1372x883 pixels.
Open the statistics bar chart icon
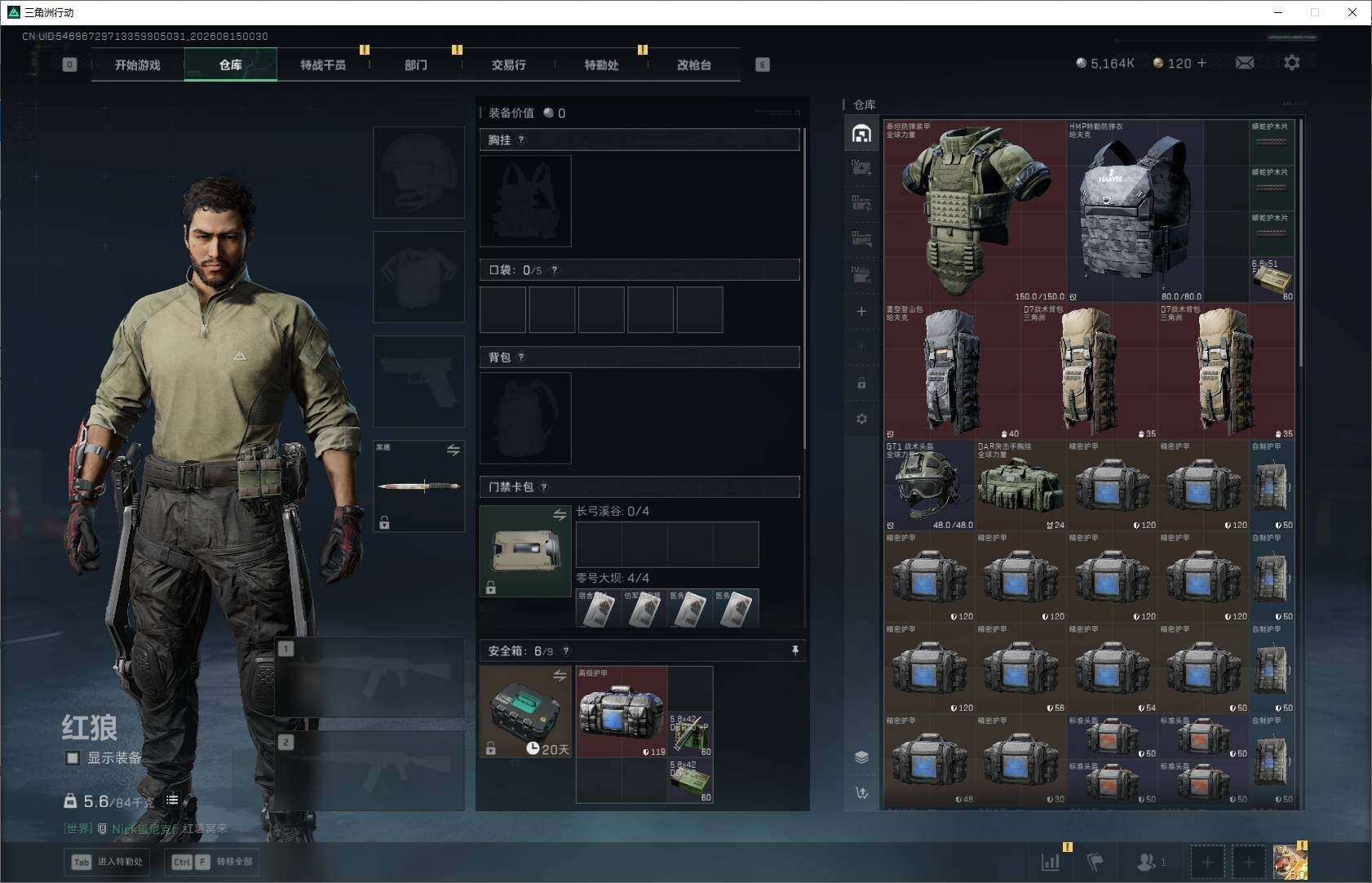(1051, 861)
